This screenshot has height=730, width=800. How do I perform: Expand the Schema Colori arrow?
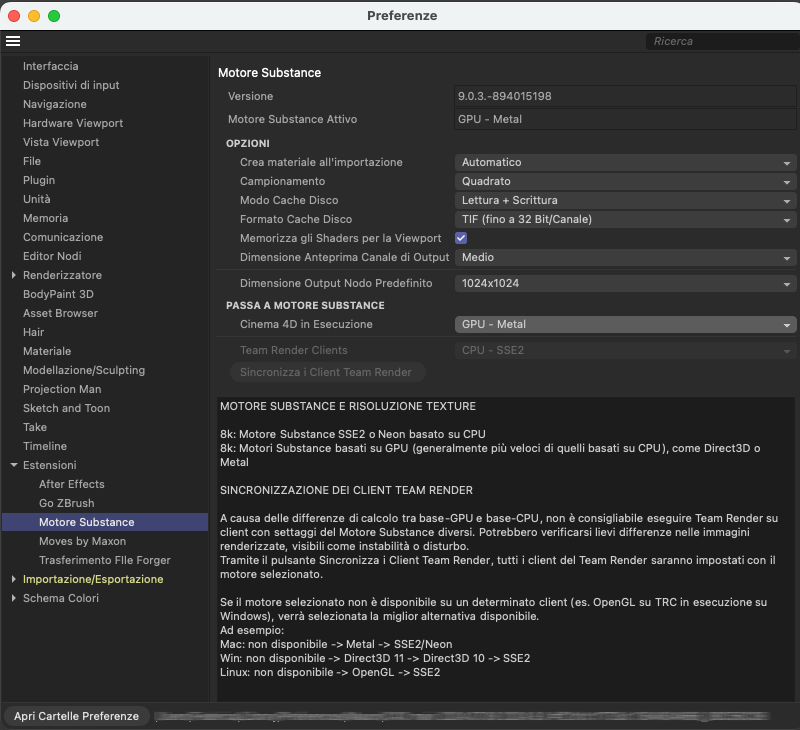pos(14,598)
